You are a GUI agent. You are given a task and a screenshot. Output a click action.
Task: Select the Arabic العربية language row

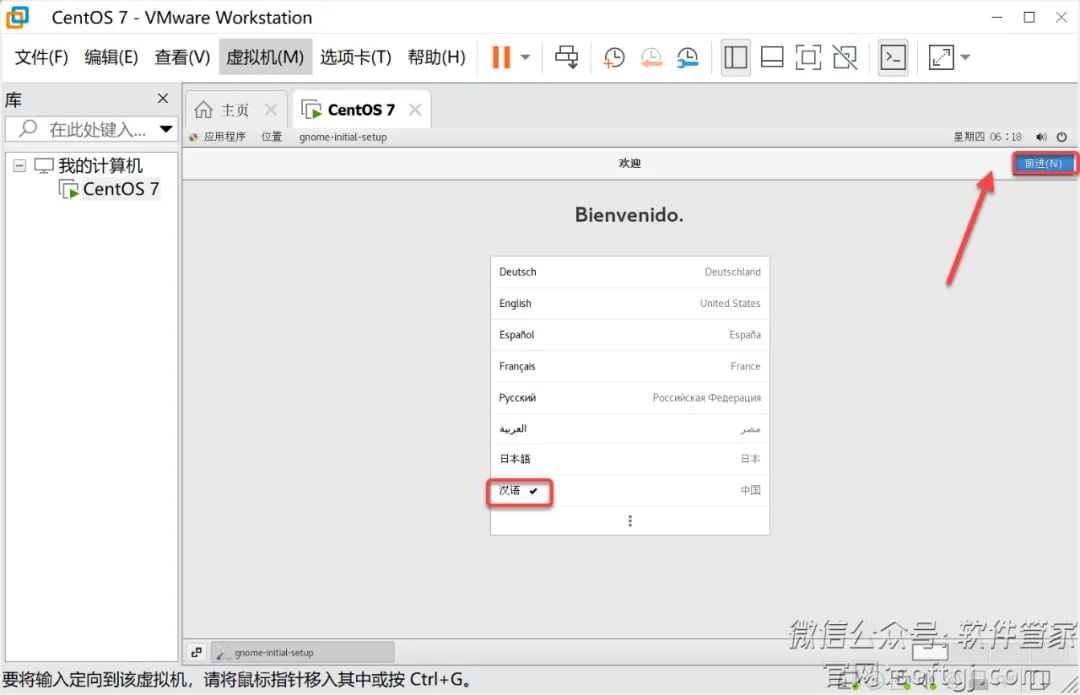[630, 429]
